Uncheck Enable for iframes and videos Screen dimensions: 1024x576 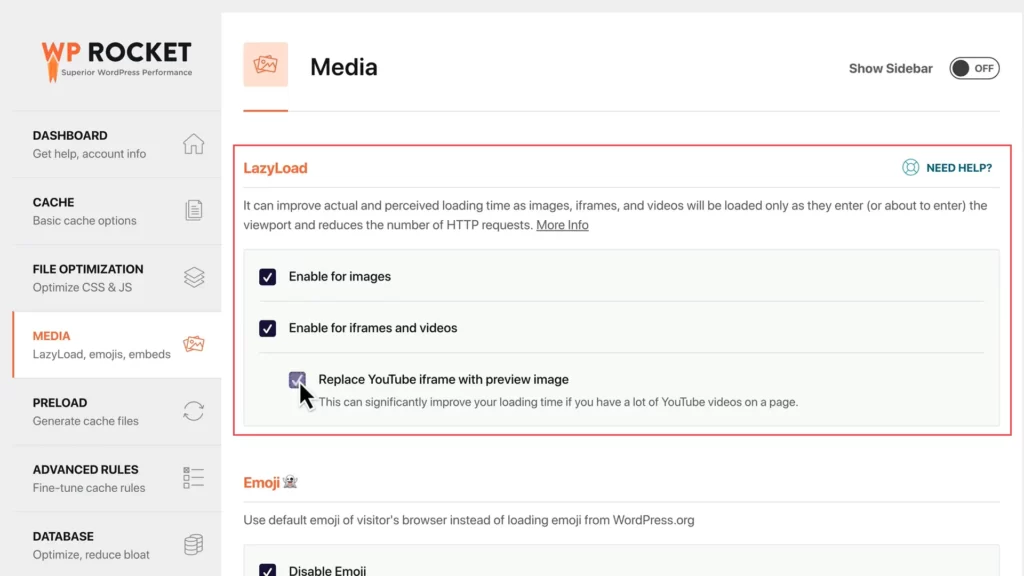point(268,328)
